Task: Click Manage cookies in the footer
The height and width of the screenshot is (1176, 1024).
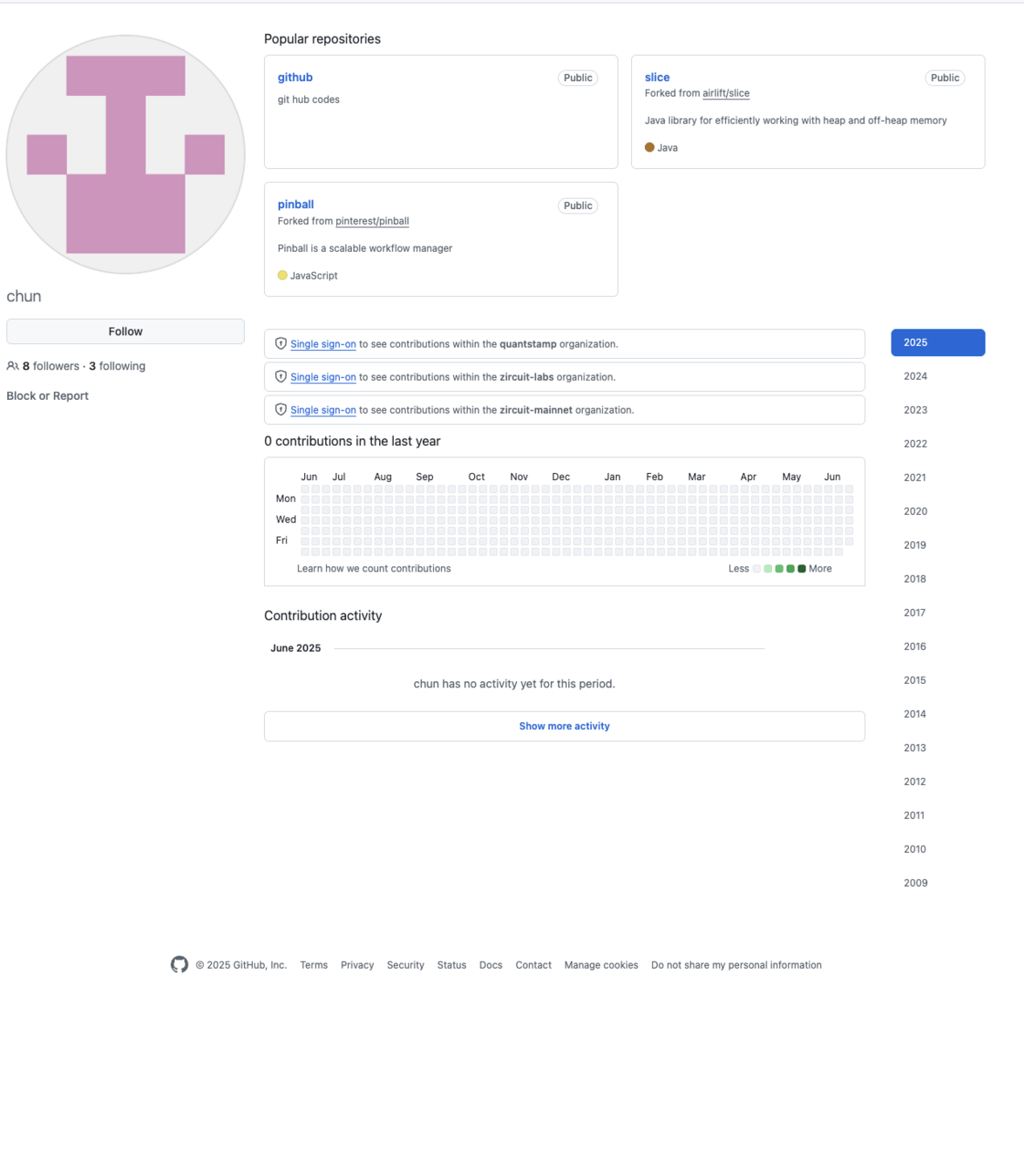Action: click(x=601, y=965)
